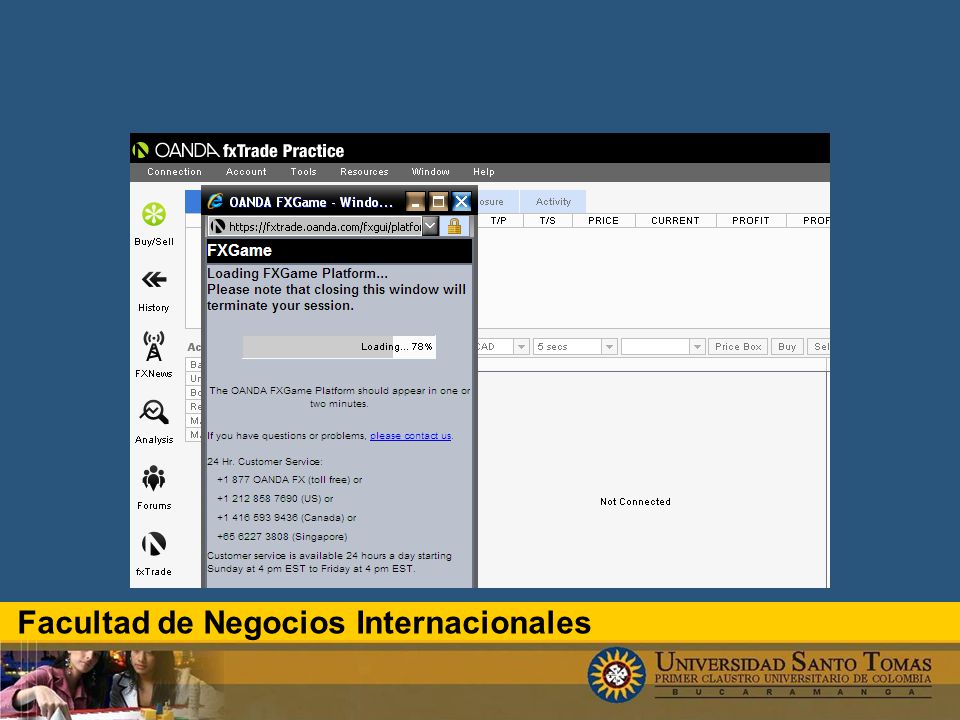Click the Not Connected status text
Image resolution: width=960 pixels, height=720 pixels.
pos(635,501)
